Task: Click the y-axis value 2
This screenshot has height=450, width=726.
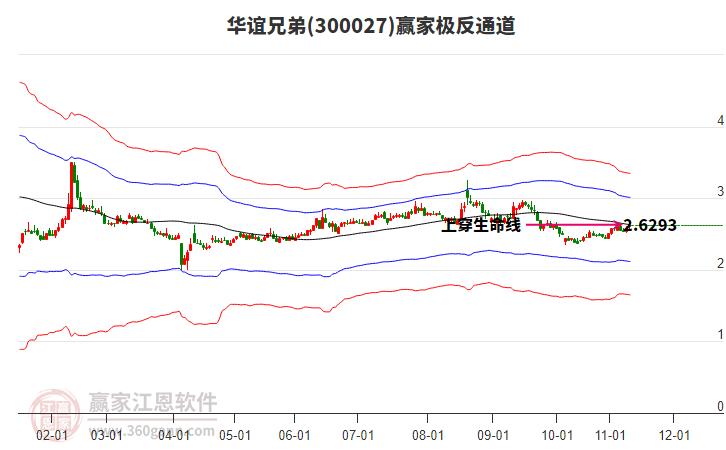Action: point(720,263)
